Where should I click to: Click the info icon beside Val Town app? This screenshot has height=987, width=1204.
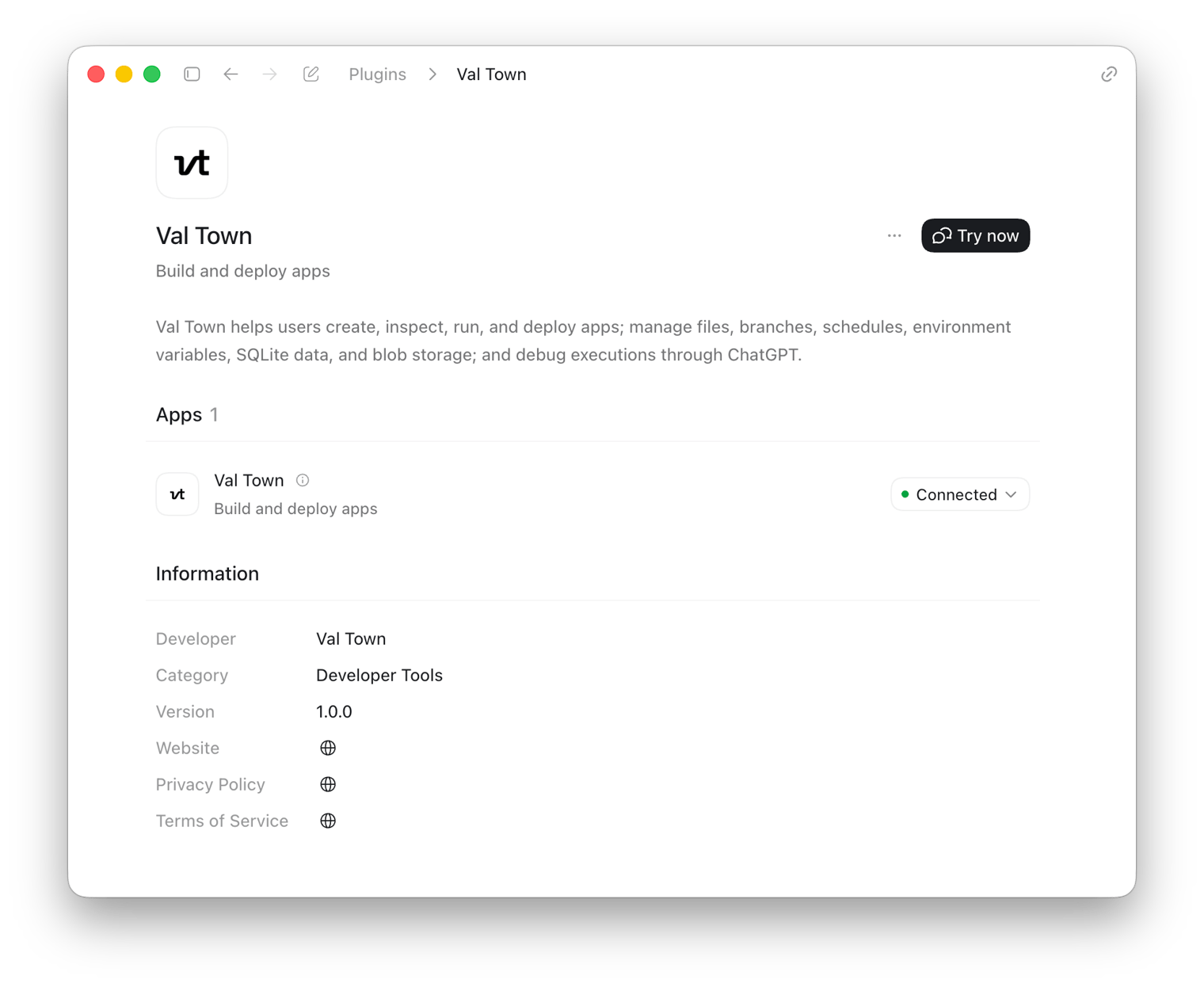pyautogui.click(x=303, y=480)
